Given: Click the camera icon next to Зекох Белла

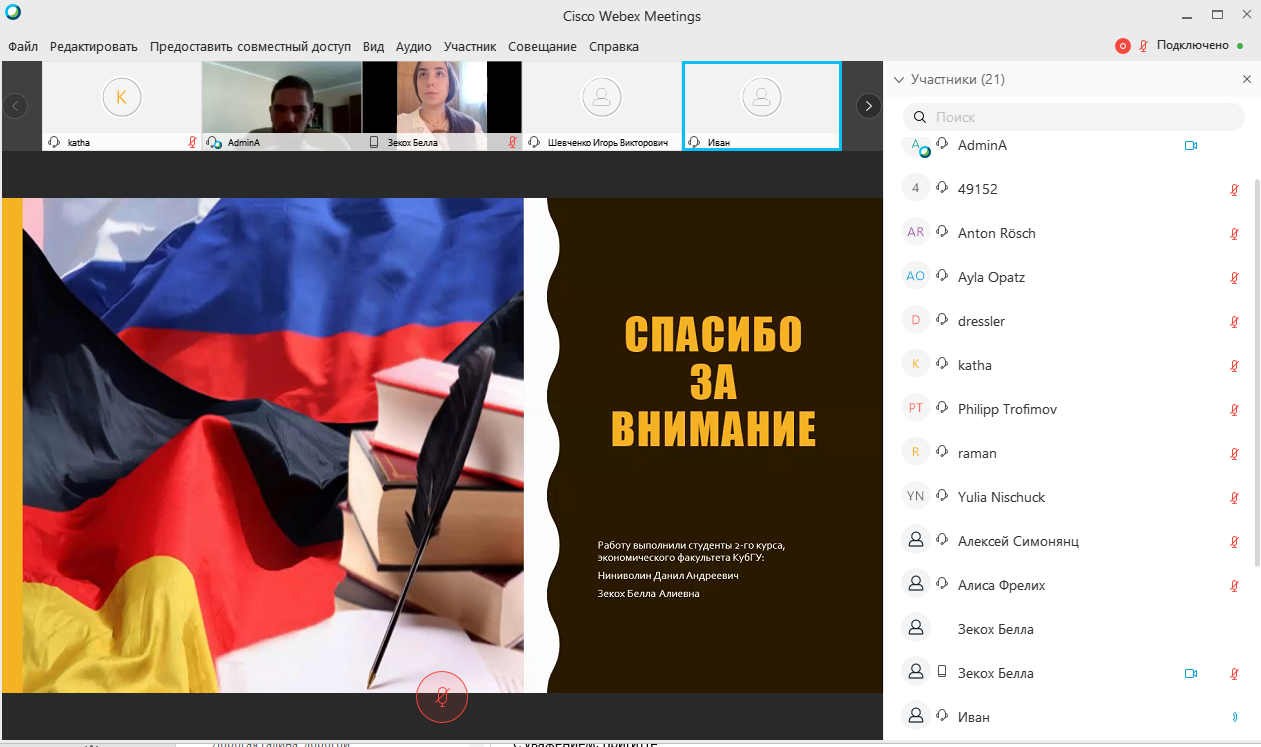Looking at the screenshot, I should pos(1191,674).
